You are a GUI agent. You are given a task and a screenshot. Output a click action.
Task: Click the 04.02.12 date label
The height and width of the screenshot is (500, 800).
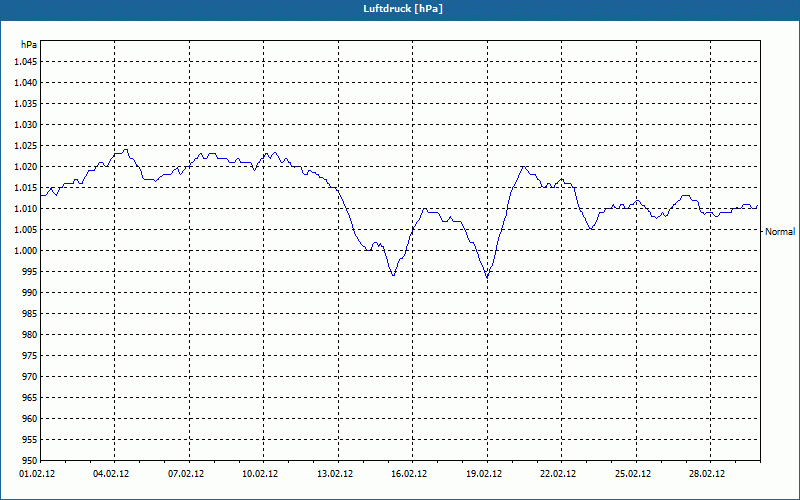coord(111,474)
